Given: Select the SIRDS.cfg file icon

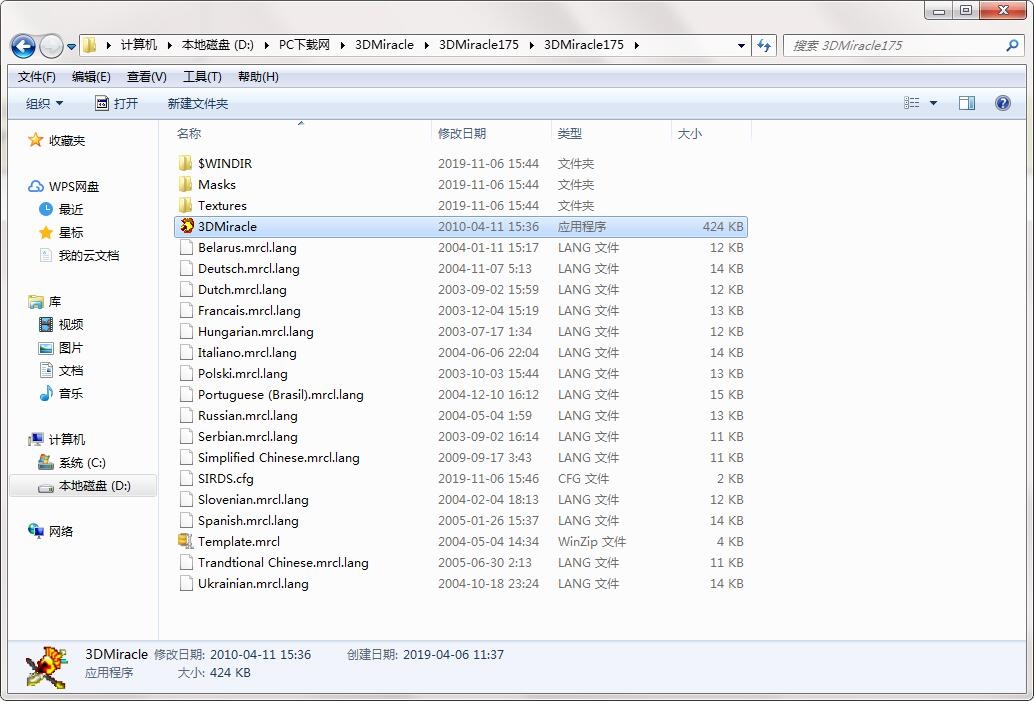Looking at the screenshot, I should tap(186, 479).
